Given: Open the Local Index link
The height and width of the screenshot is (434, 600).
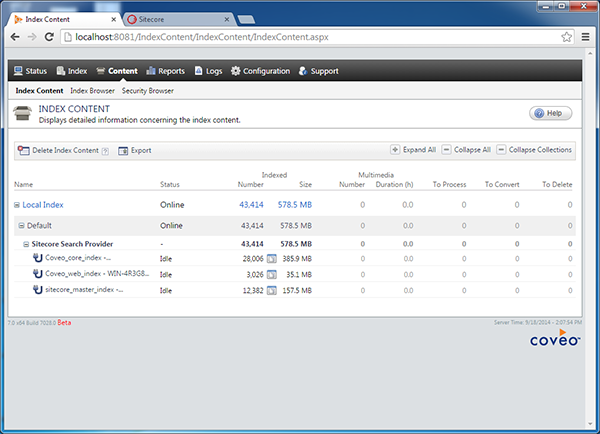Looking at the screenshot, I should coord(43,205).
